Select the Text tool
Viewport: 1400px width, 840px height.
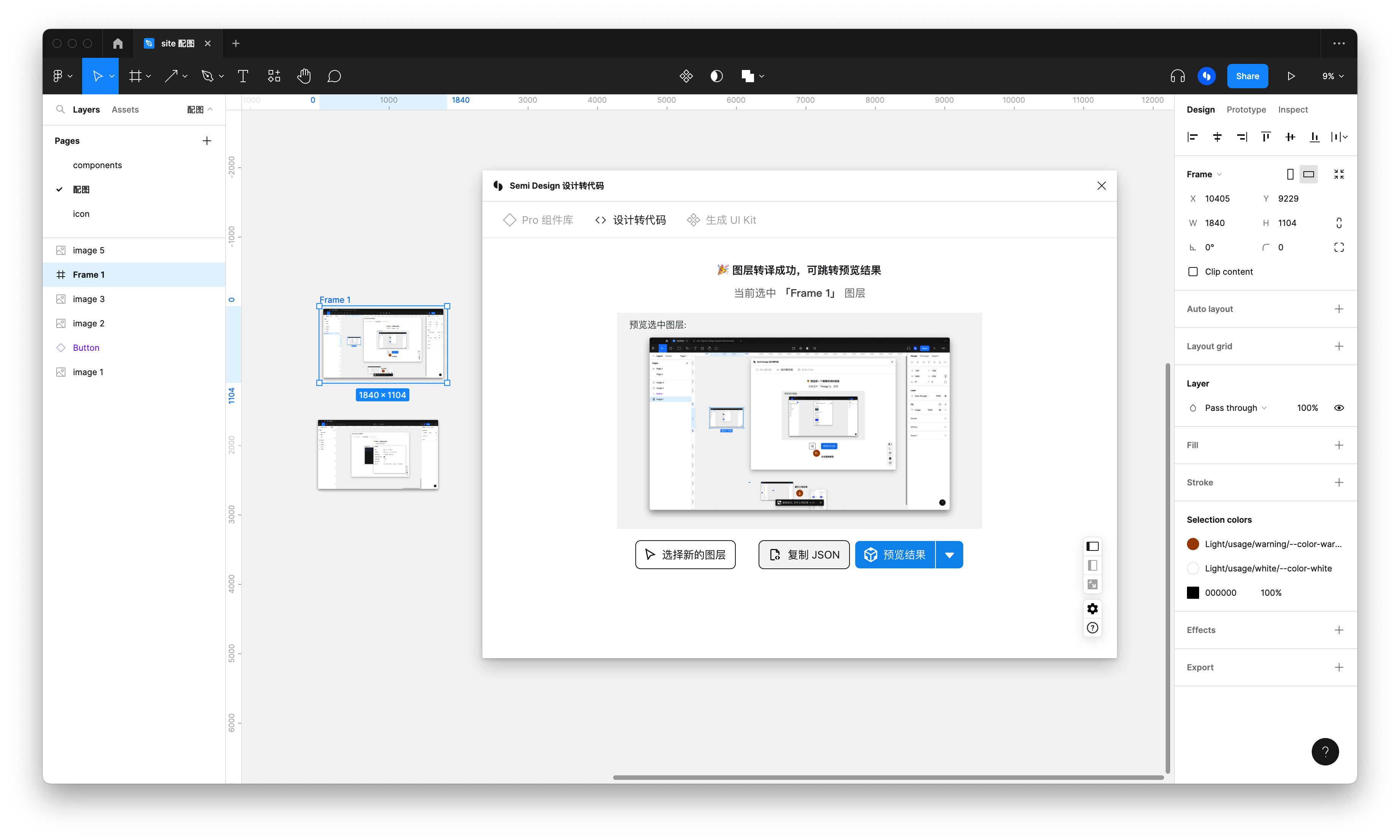243,76
